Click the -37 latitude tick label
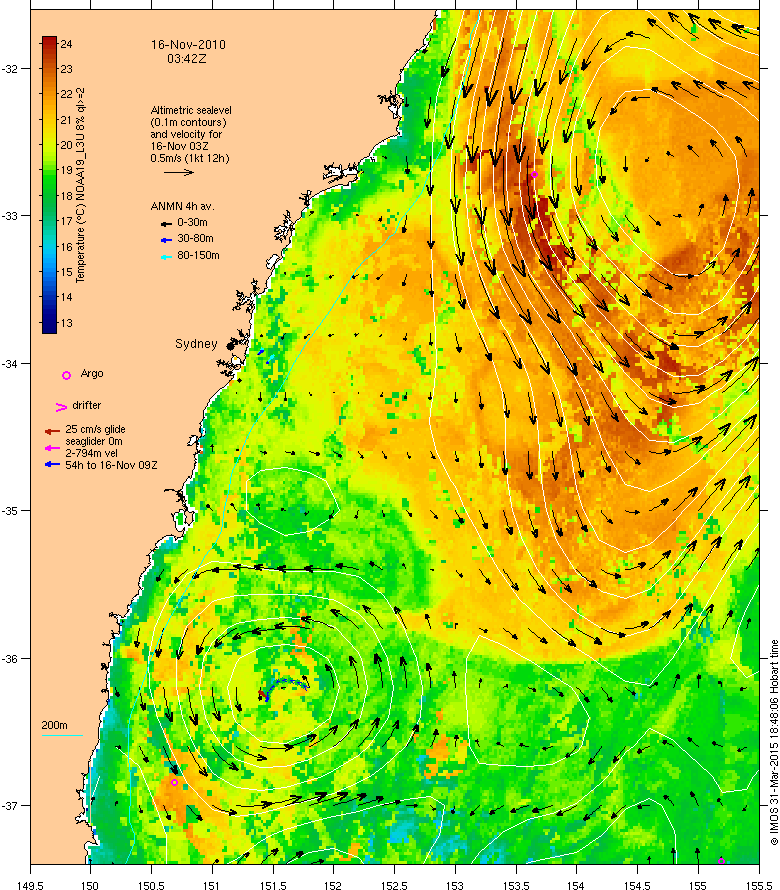 (x=10, y=806)
